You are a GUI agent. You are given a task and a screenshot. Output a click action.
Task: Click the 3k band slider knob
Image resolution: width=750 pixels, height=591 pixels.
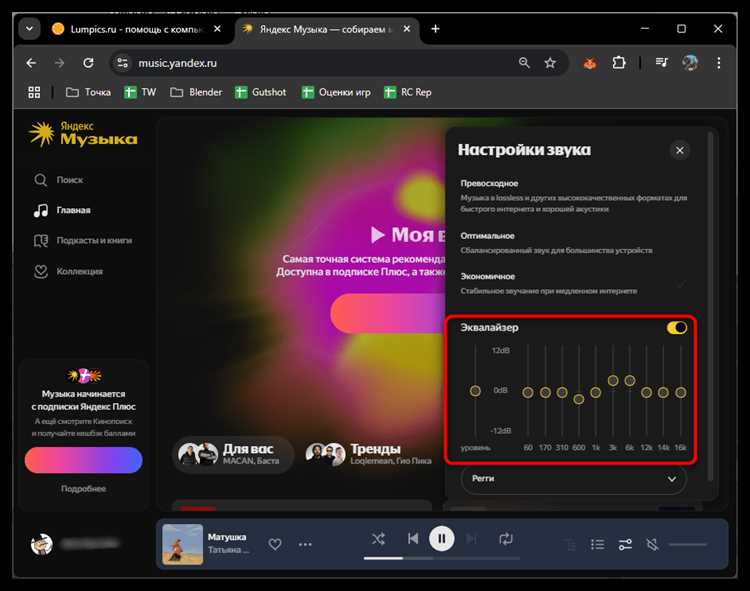[613, 381]
